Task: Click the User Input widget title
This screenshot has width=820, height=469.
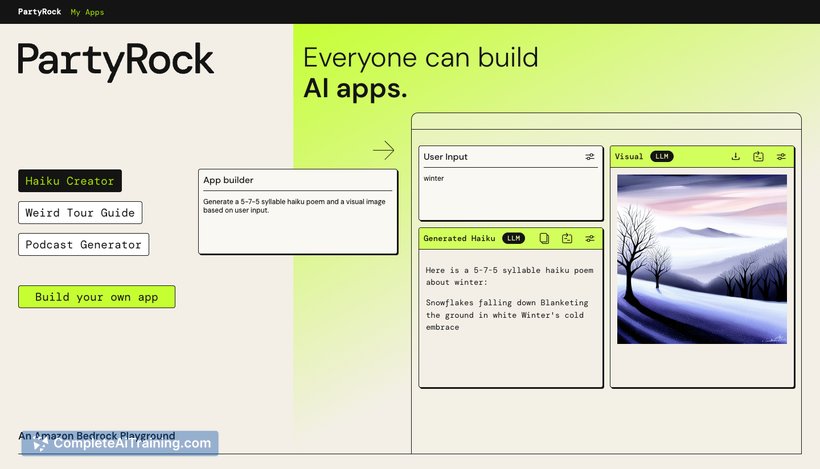Action: coord(446,157)
